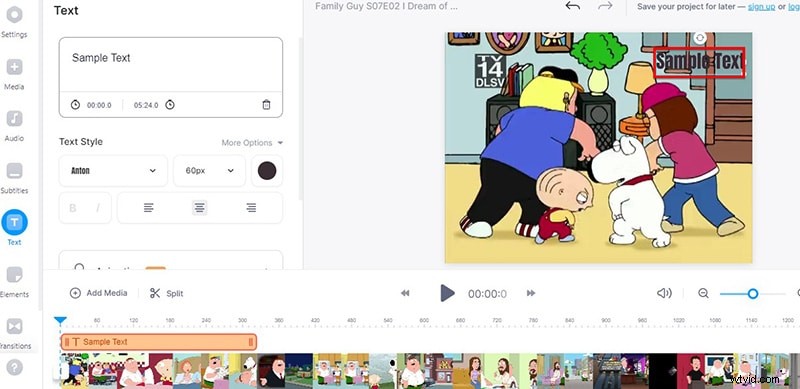Align text right
This screenshot has width=800, height=389.
pyautogui.click(x=251, y=208)
